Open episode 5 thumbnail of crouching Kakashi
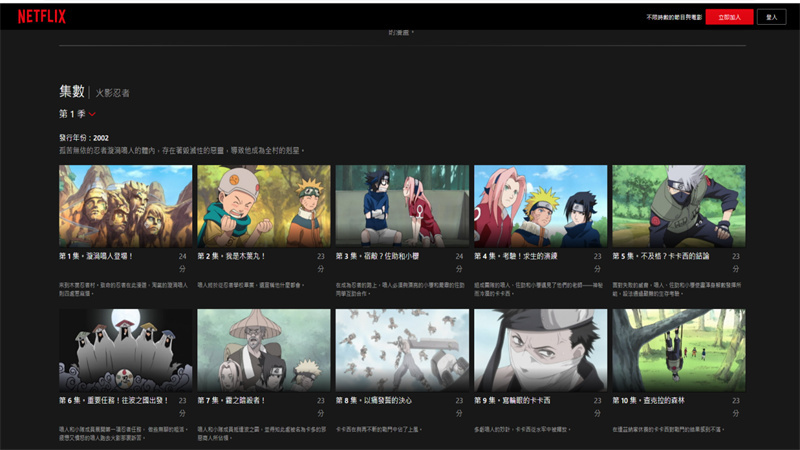 [679, 206]
